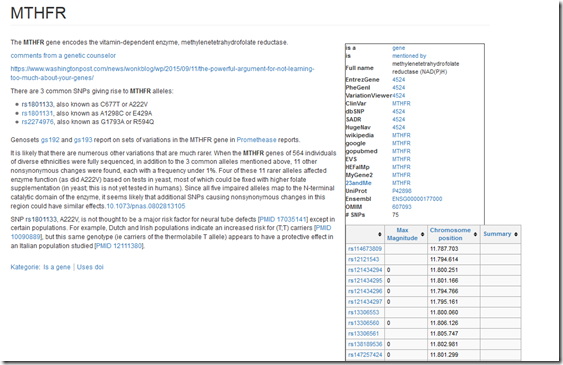Open PheGenI 4524 link
Image resolution: width=563 pixels, height=365 pixels.
[399, 88]
